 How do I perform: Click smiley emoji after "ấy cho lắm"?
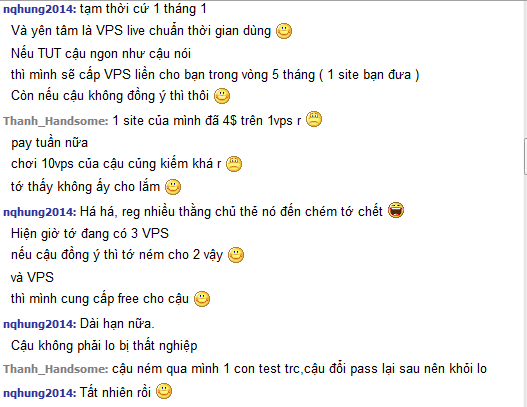coord(173,187)
